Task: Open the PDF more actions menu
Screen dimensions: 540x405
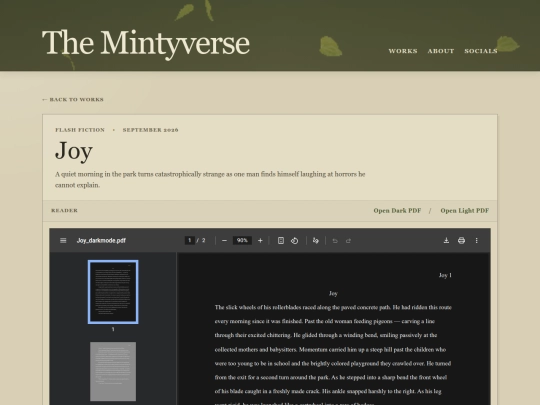Action: click(x=477, y=240)
